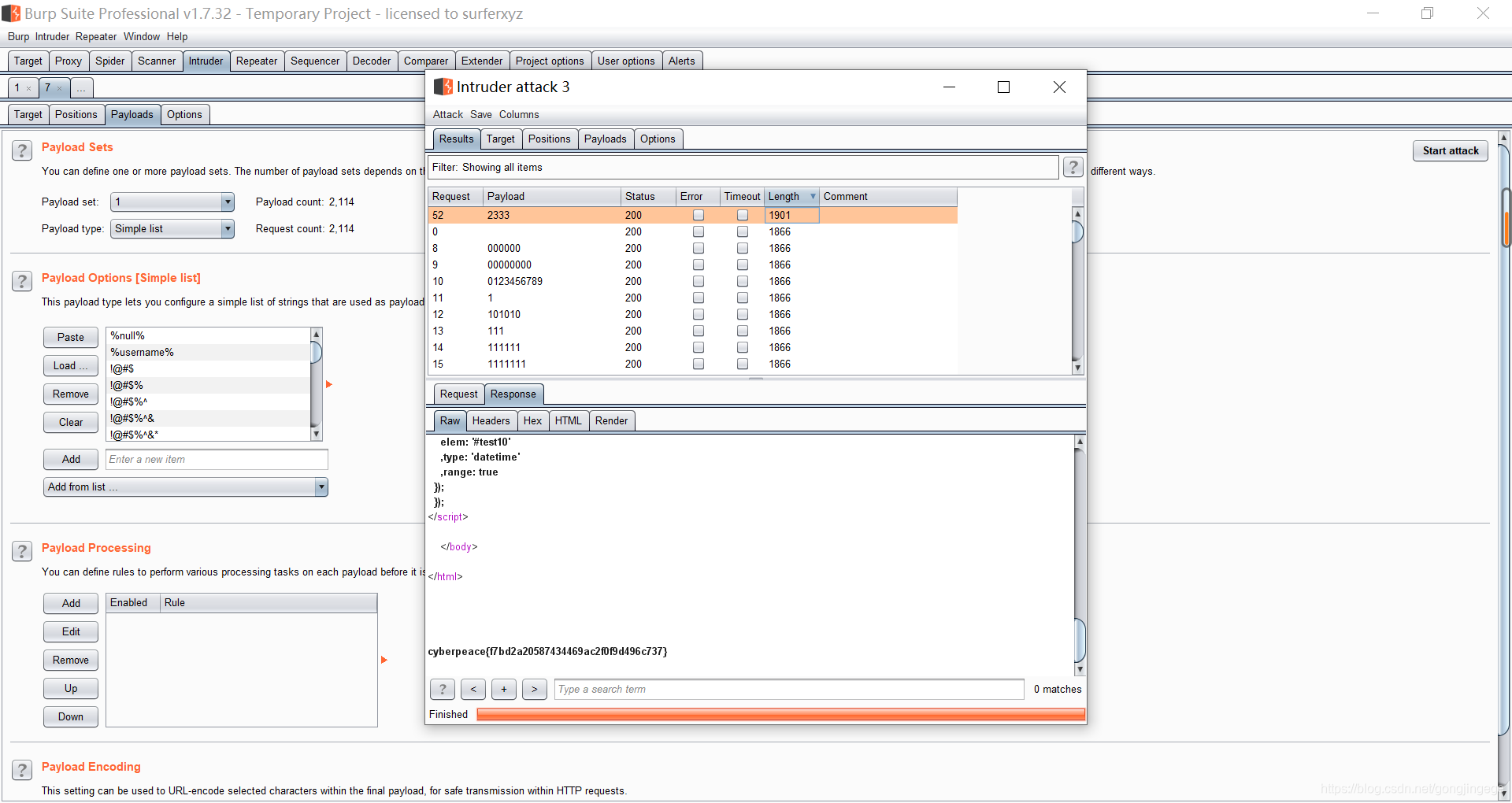Open Payload Encoding help icon

pyautogui.click(x=22, y=770)
